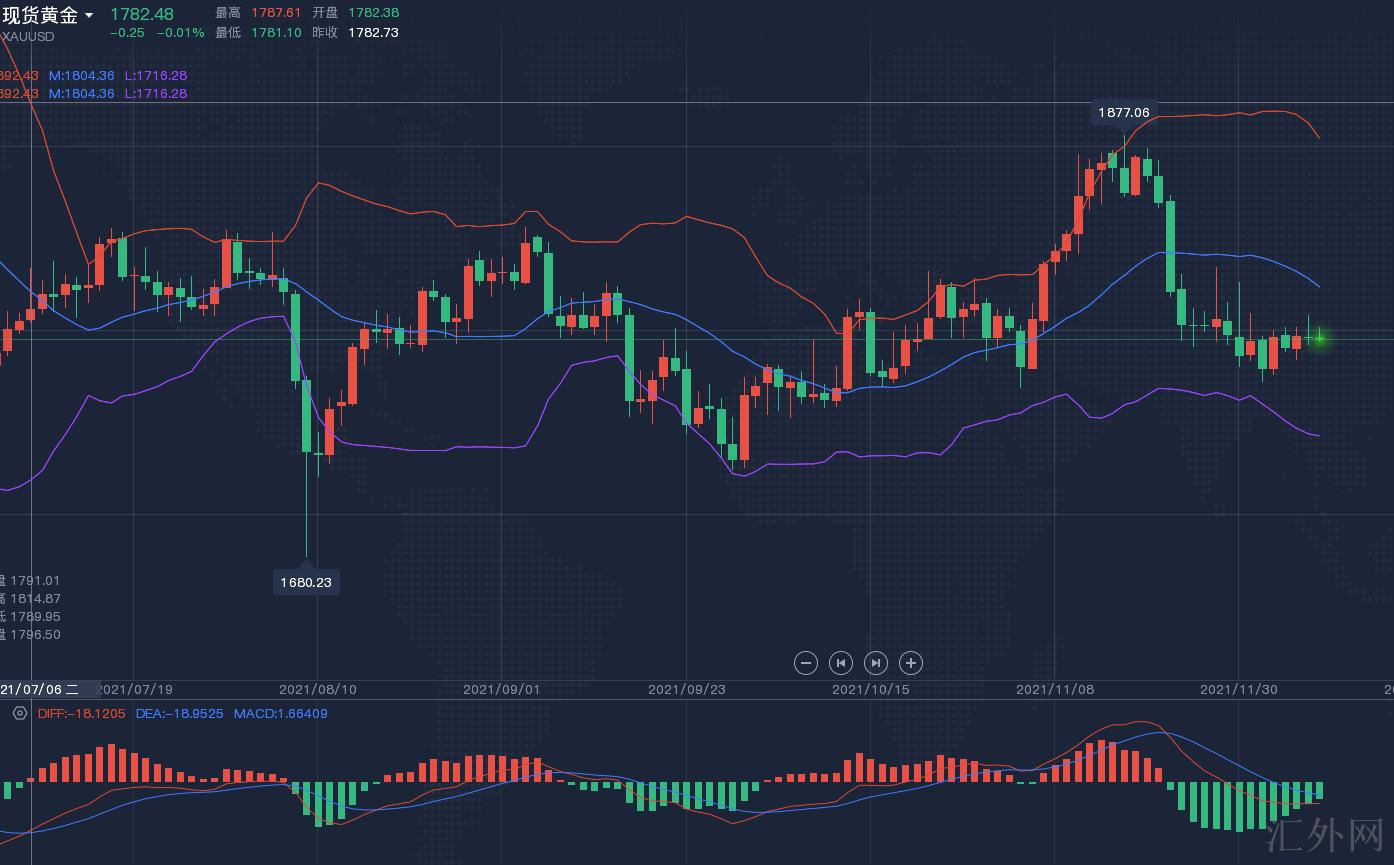
Task: Click the 2021/11/08 date on time axis
Action: (x=1054, y=689)
